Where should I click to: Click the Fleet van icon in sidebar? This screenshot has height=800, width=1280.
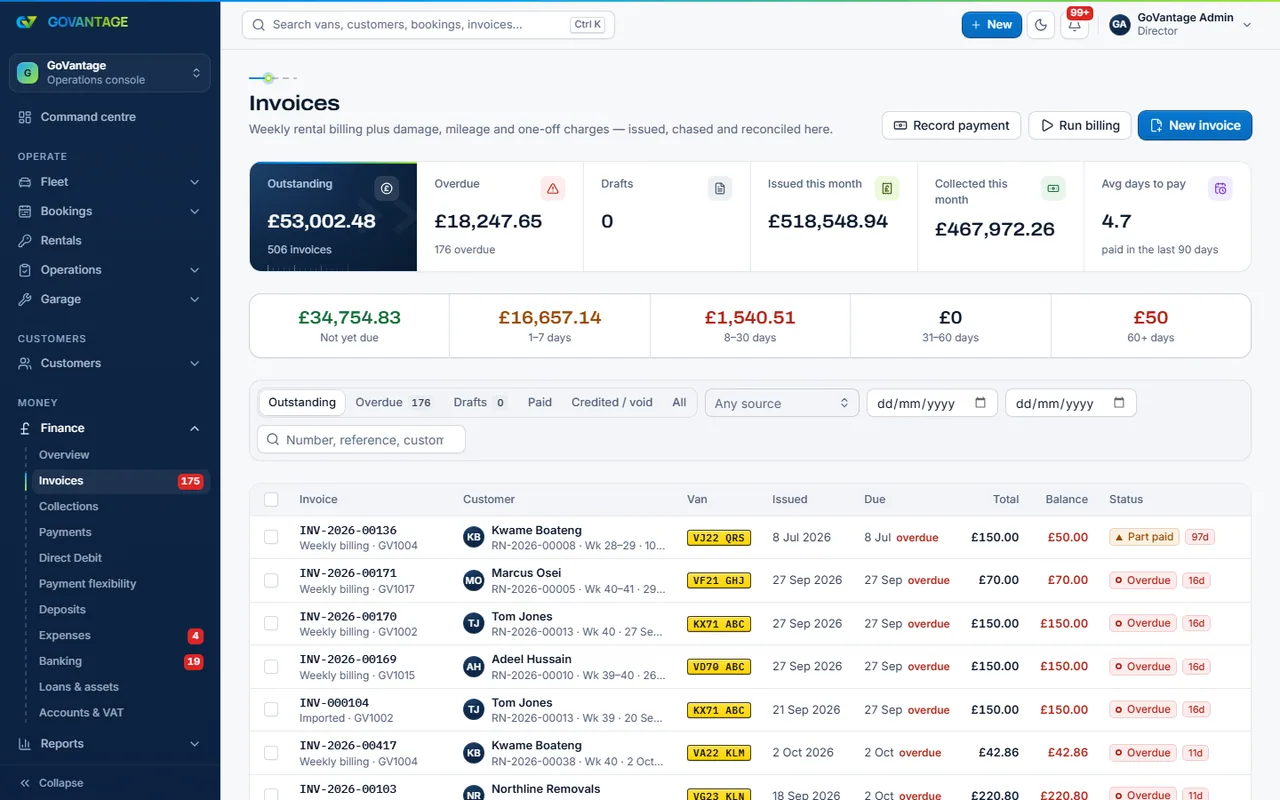coord(25,182)
